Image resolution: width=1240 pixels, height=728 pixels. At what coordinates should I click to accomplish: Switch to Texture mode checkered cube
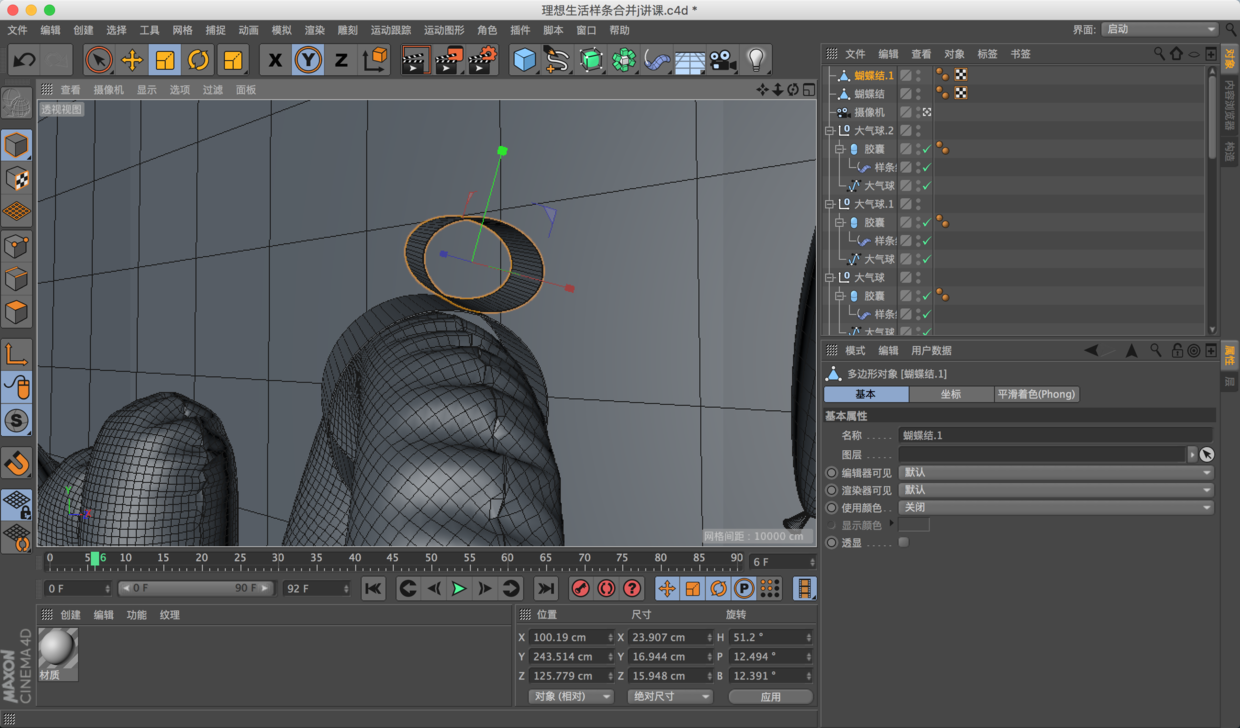pos(16,179)
